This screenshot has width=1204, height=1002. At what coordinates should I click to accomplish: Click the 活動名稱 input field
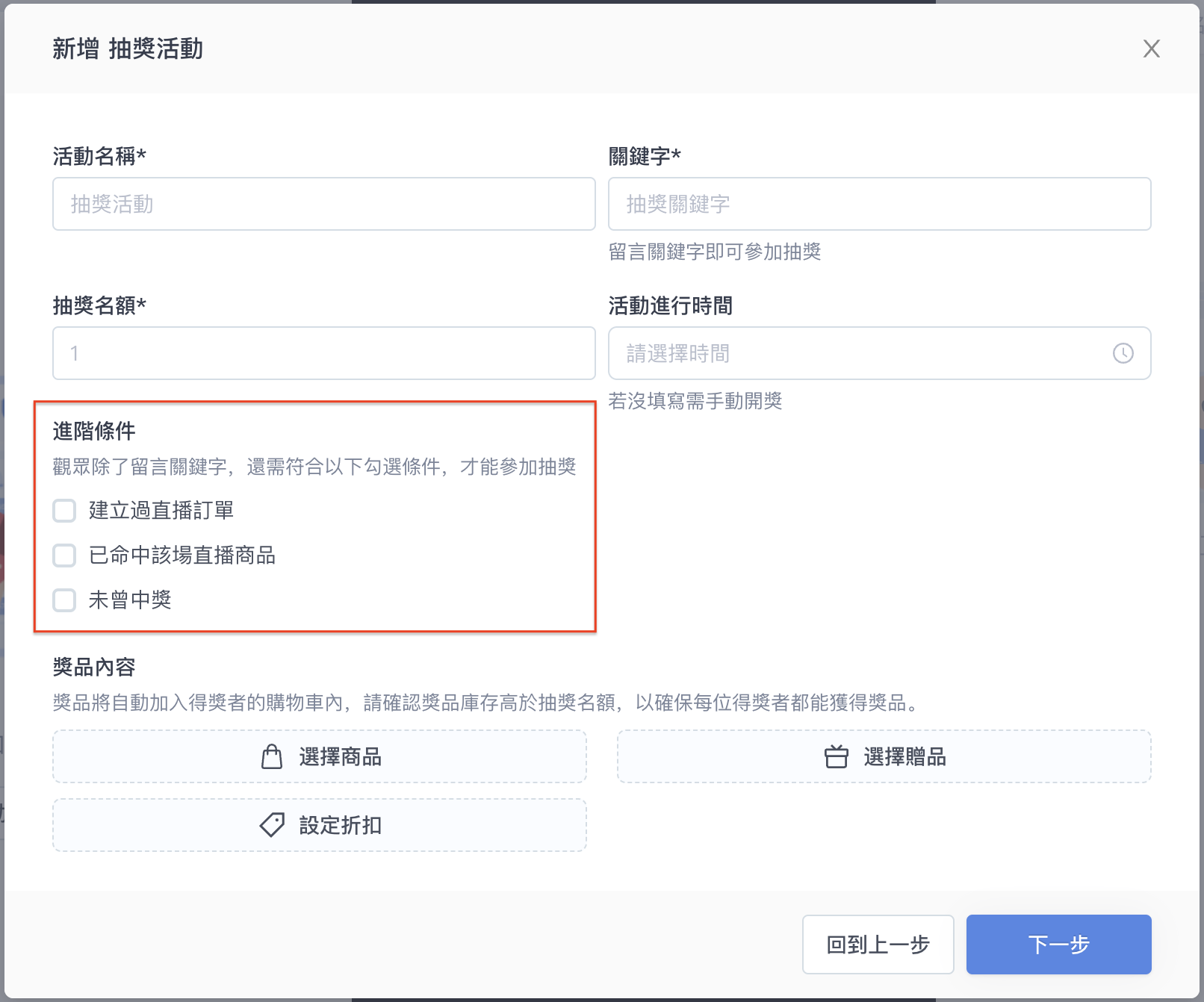tap(324, 204)
